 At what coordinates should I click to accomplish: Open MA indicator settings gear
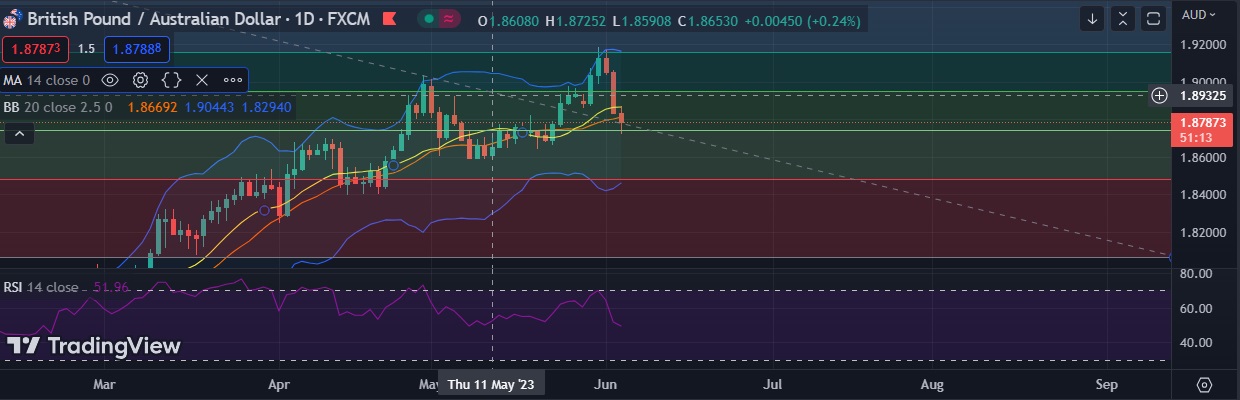click(x=141, y=80)
